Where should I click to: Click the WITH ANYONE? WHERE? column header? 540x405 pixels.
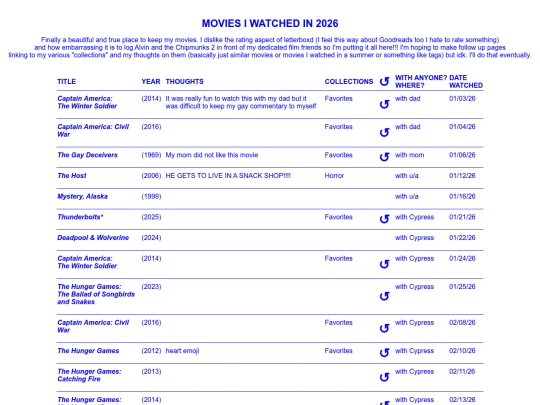coord(421,82)
